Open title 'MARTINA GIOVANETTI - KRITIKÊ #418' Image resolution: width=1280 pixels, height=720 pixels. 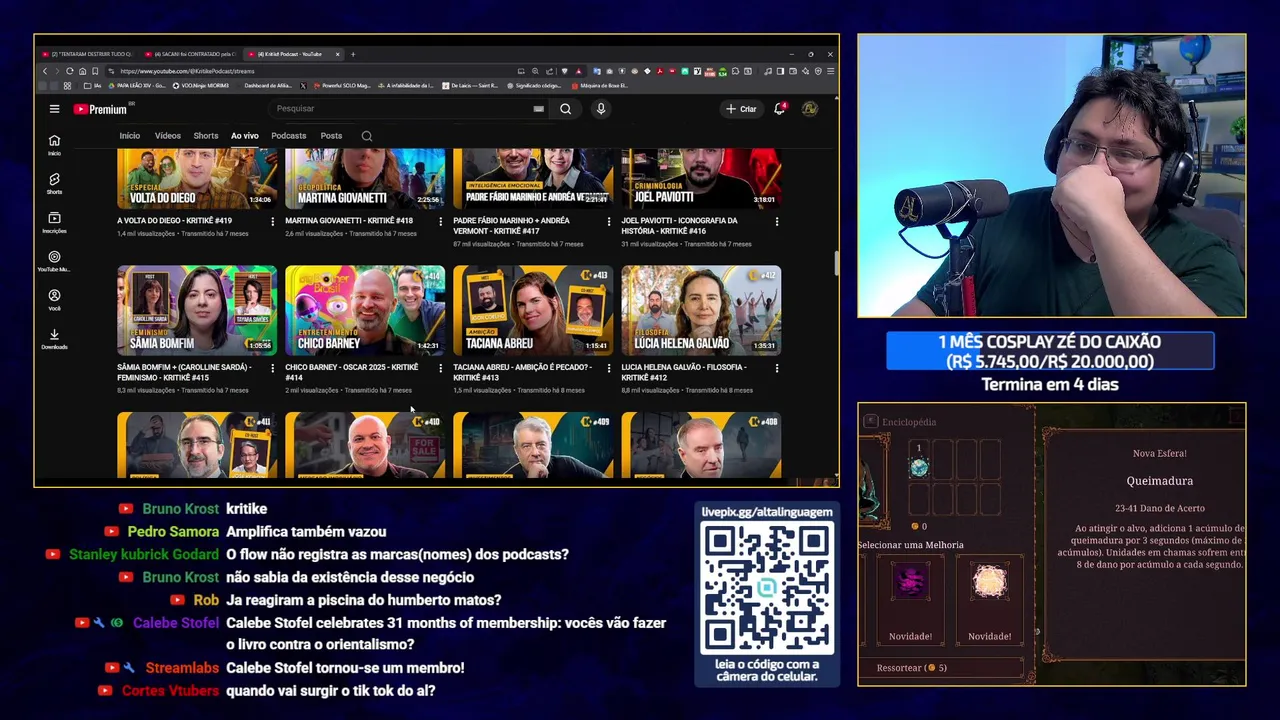pyautogui.click(x=349, y=221)
